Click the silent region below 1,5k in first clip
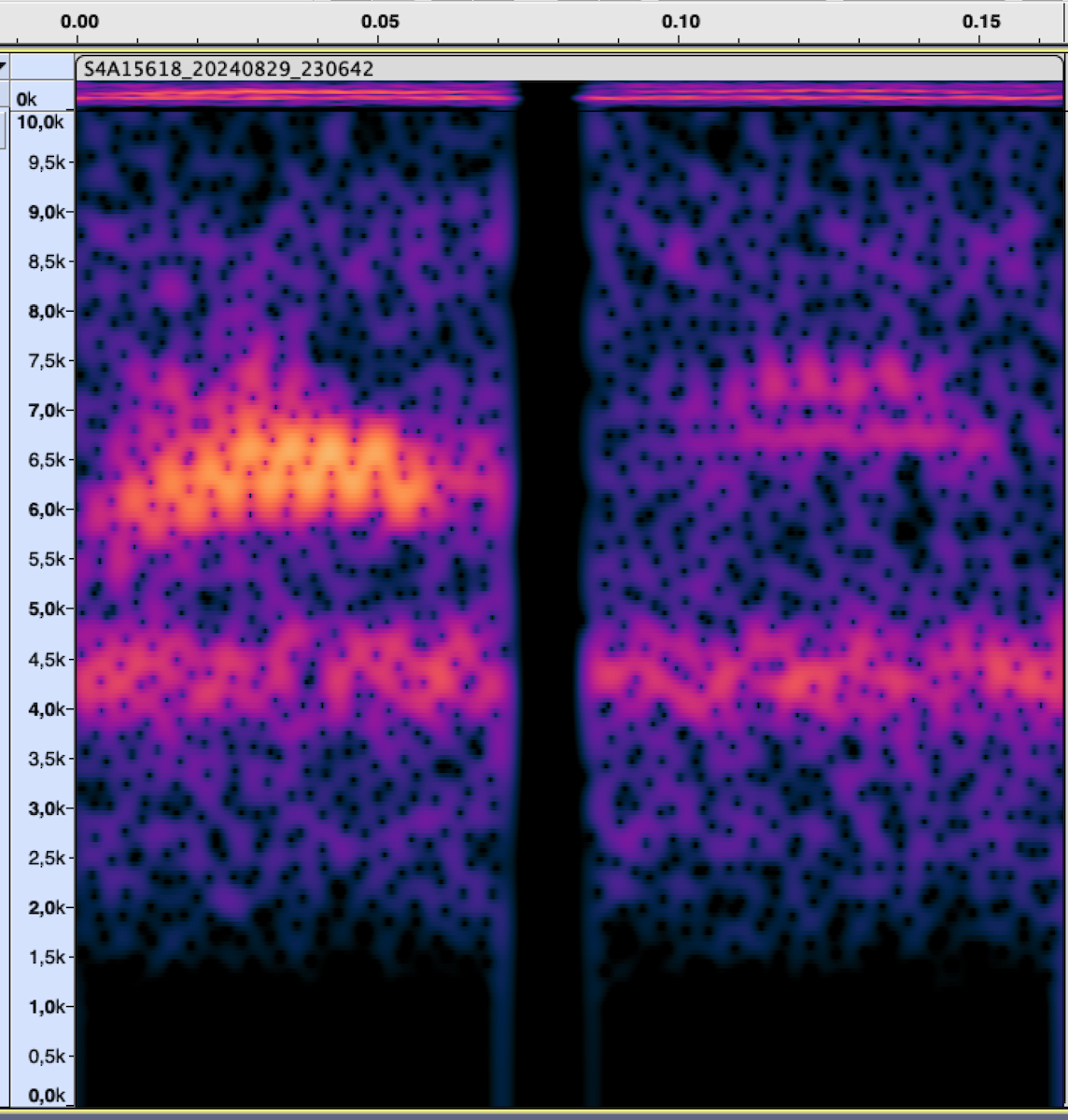Screen dimensions: 1068x1120 [280, 1036]
